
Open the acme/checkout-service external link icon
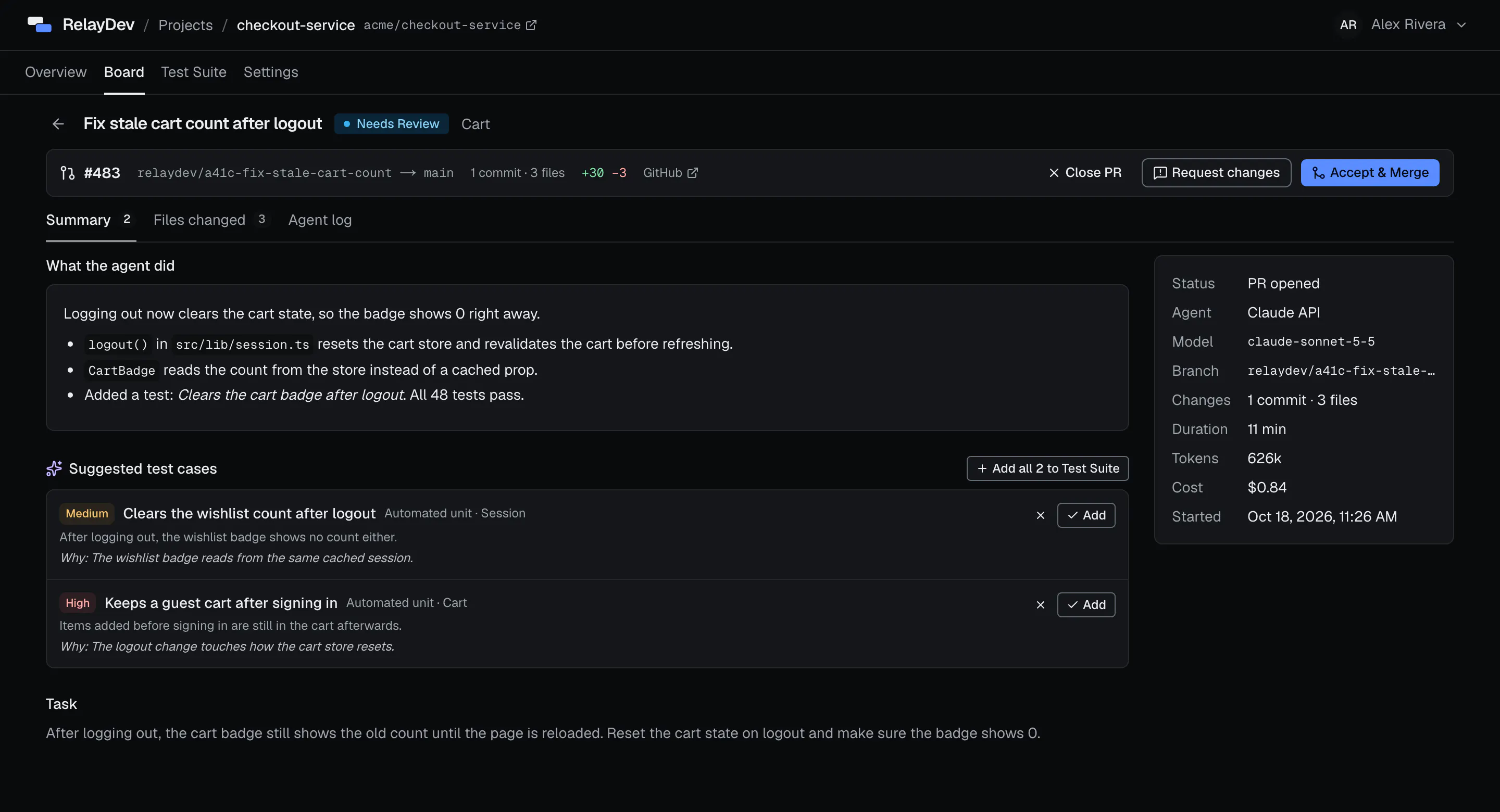[531, 25]
